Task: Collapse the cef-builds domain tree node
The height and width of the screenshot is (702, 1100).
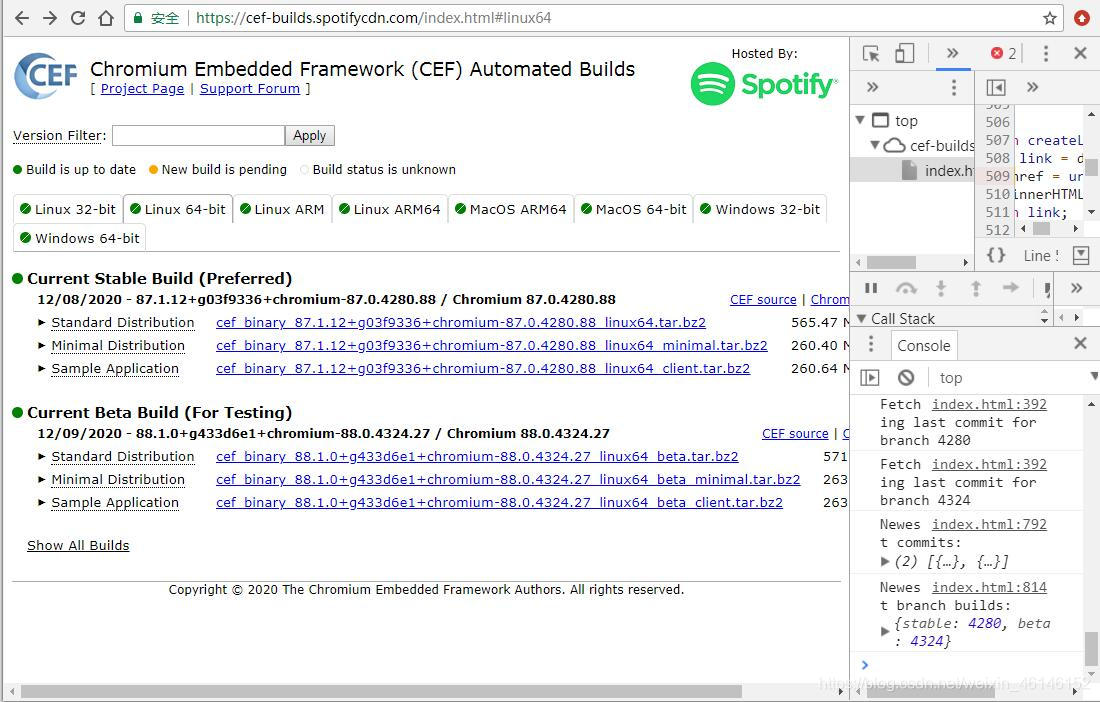Action: (x=875, y=145)
